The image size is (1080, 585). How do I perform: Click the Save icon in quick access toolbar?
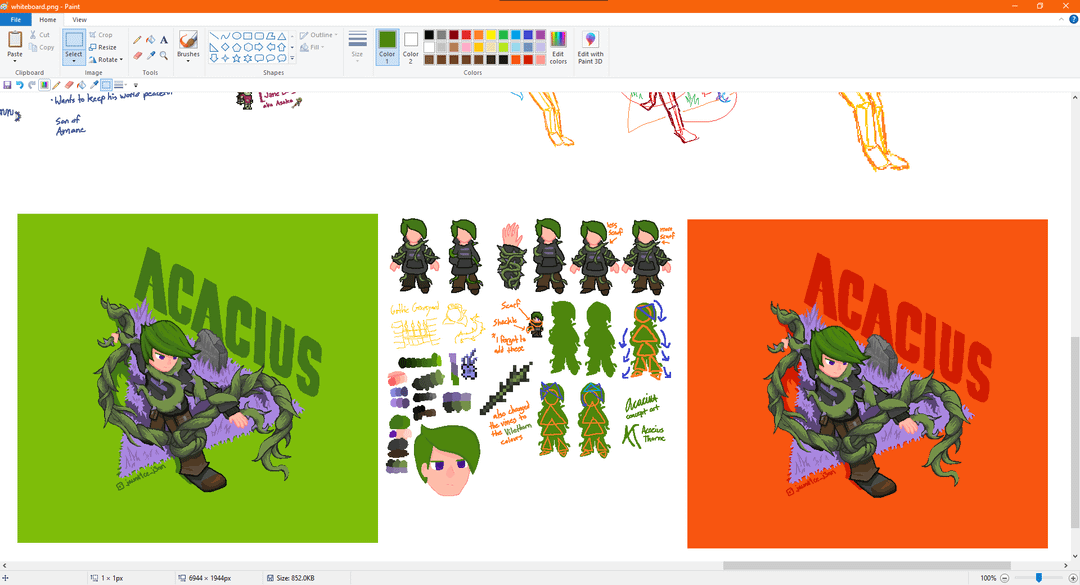(x=7, y=85)
